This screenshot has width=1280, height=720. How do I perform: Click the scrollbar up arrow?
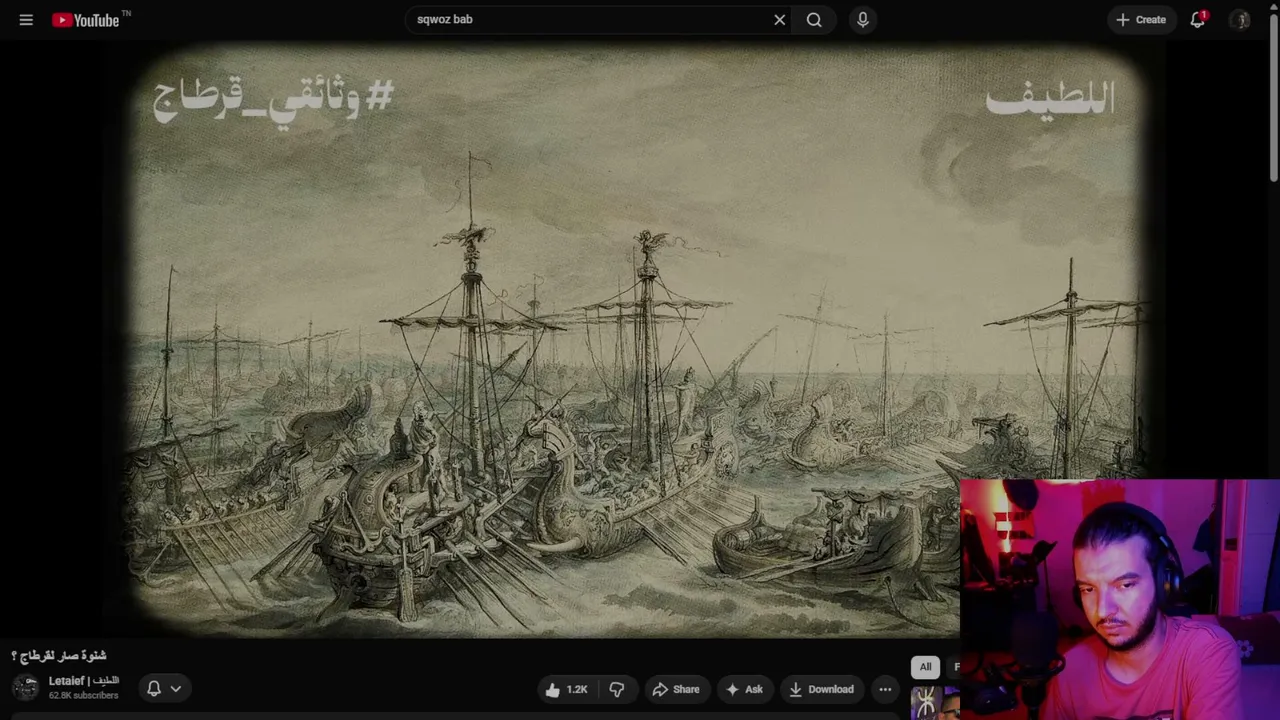(x=1273, y=7)
